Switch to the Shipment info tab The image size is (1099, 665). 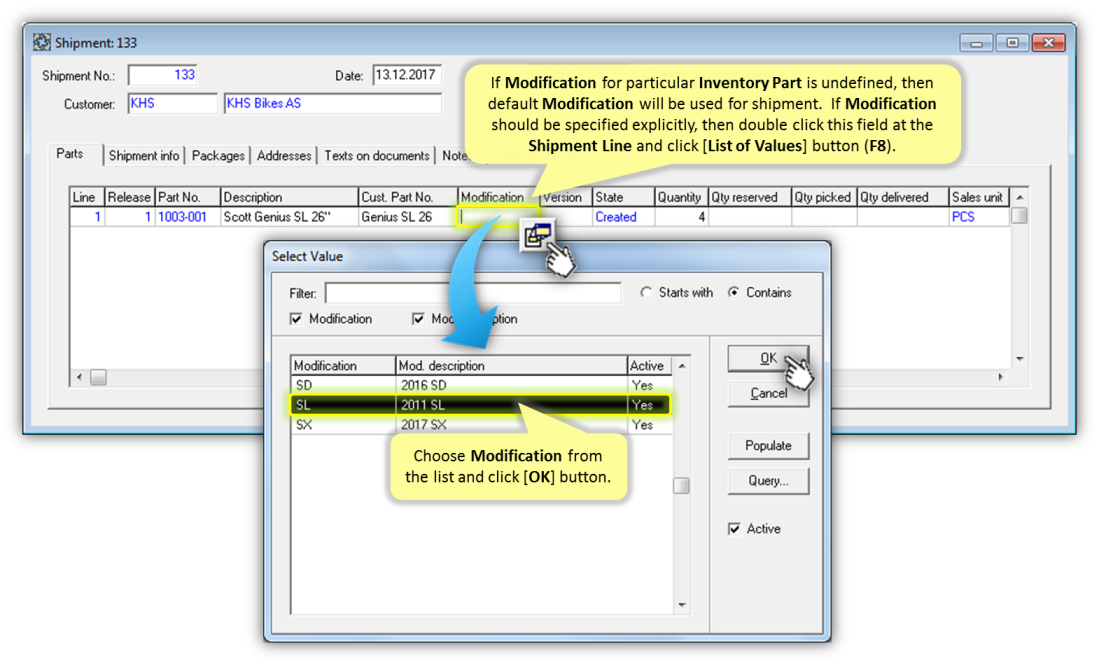point(144,156)
